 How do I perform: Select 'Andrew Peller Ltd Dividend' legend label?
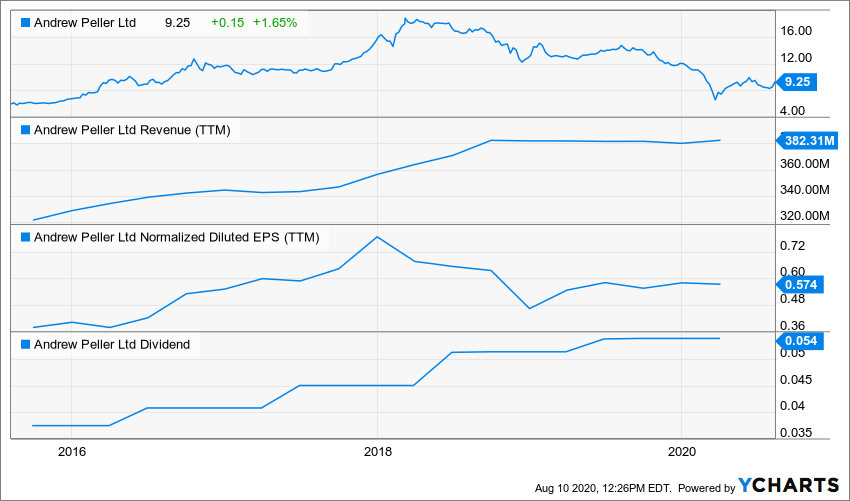pos(112,345)
